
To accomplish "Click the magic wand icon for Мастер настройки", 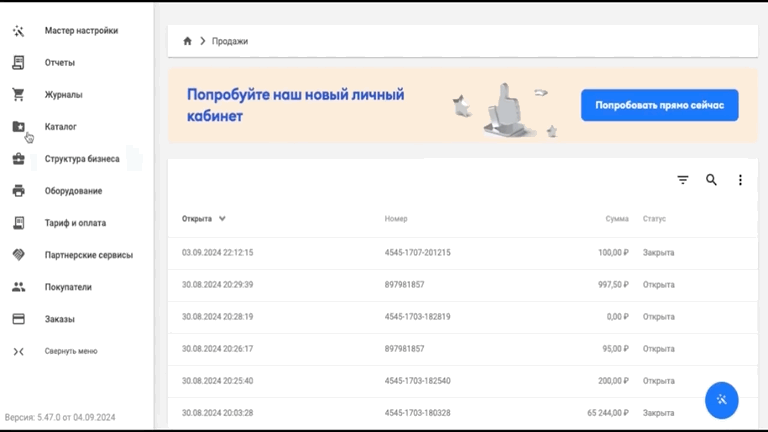I will pos(19,31).
